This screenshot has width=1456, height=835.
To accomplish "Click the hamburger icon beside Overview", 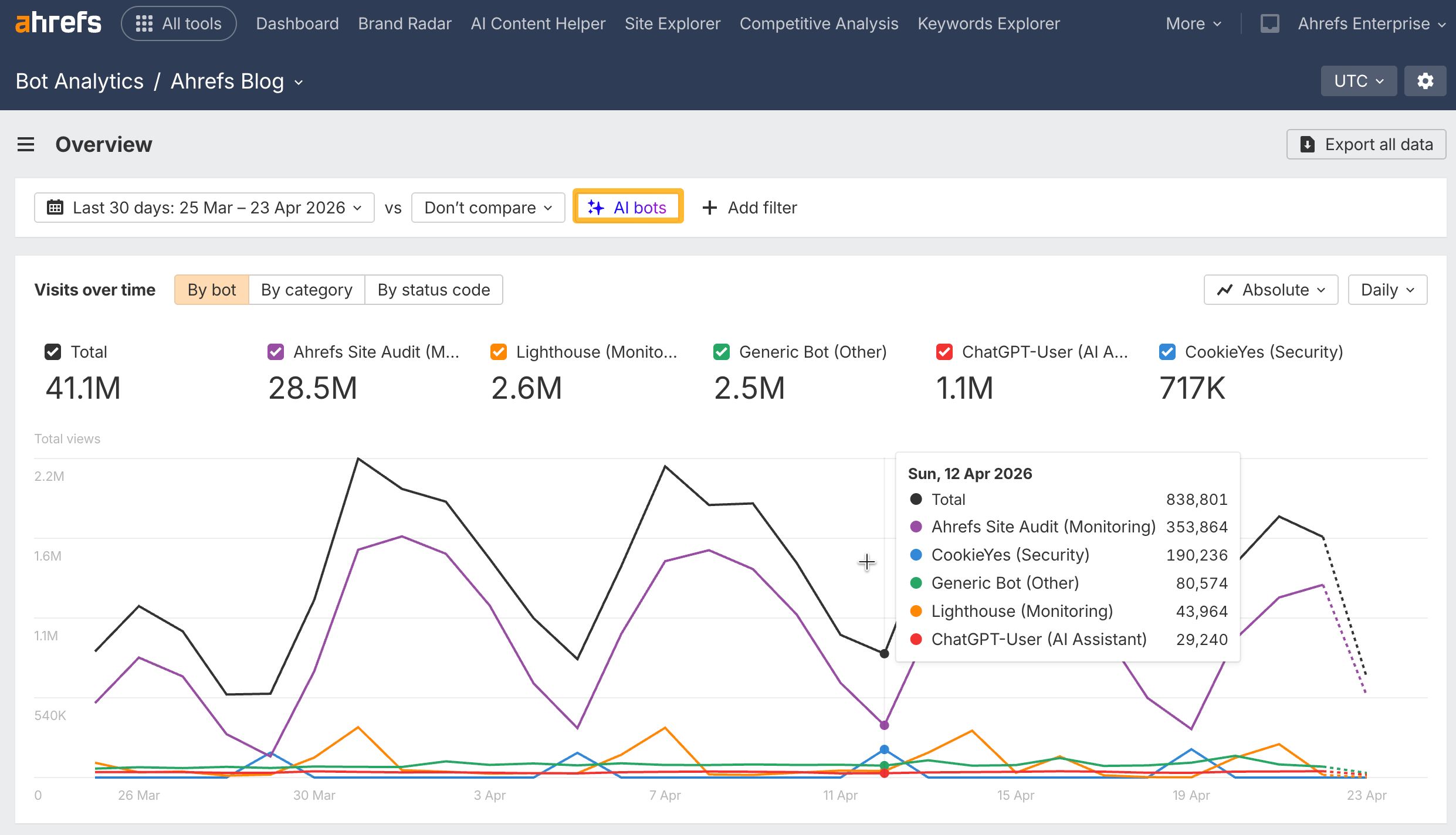I will click(26, 144).
